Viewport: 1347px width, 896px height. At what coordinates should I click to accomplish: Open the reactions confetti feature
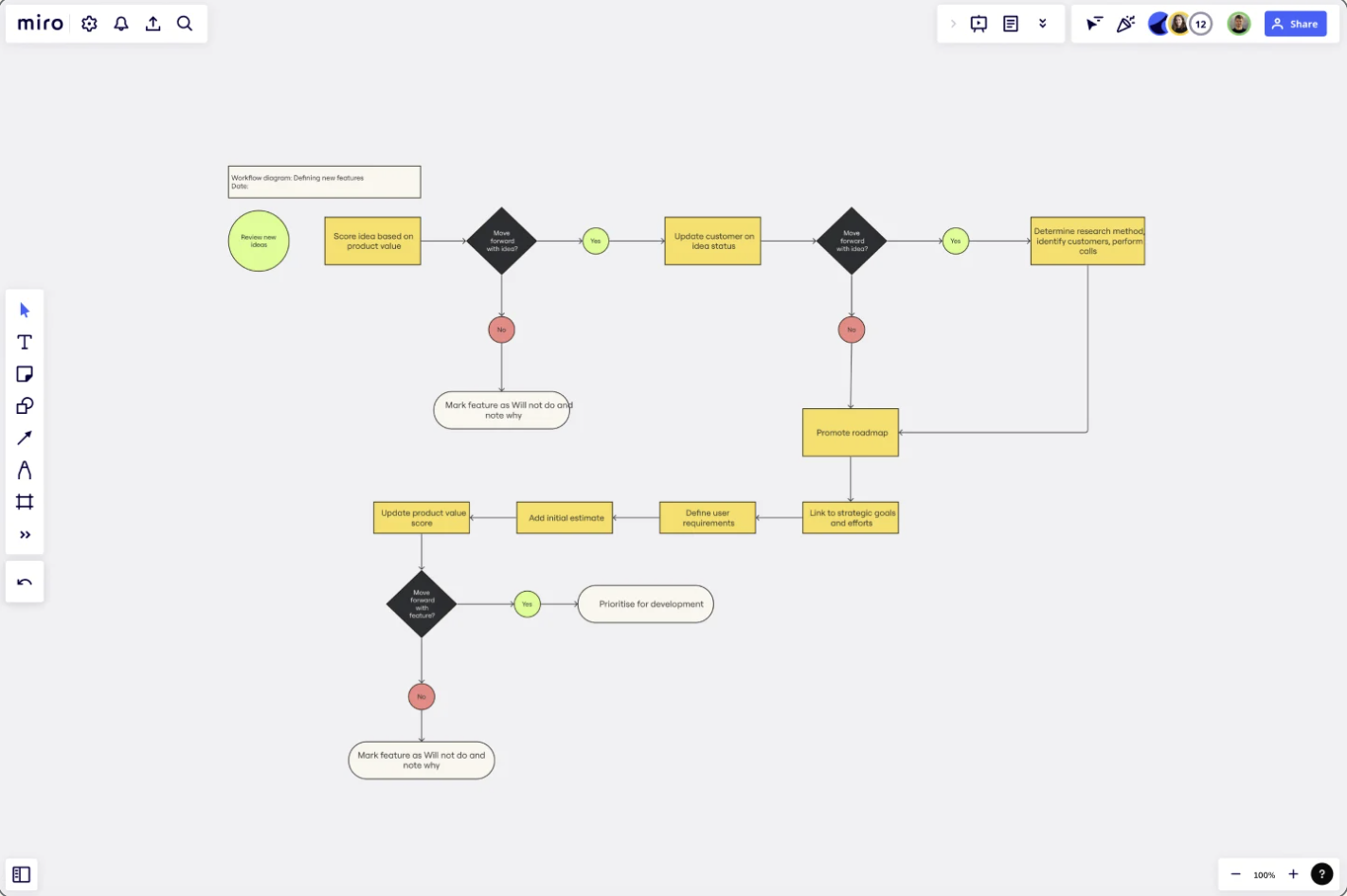pos(1125,23)
